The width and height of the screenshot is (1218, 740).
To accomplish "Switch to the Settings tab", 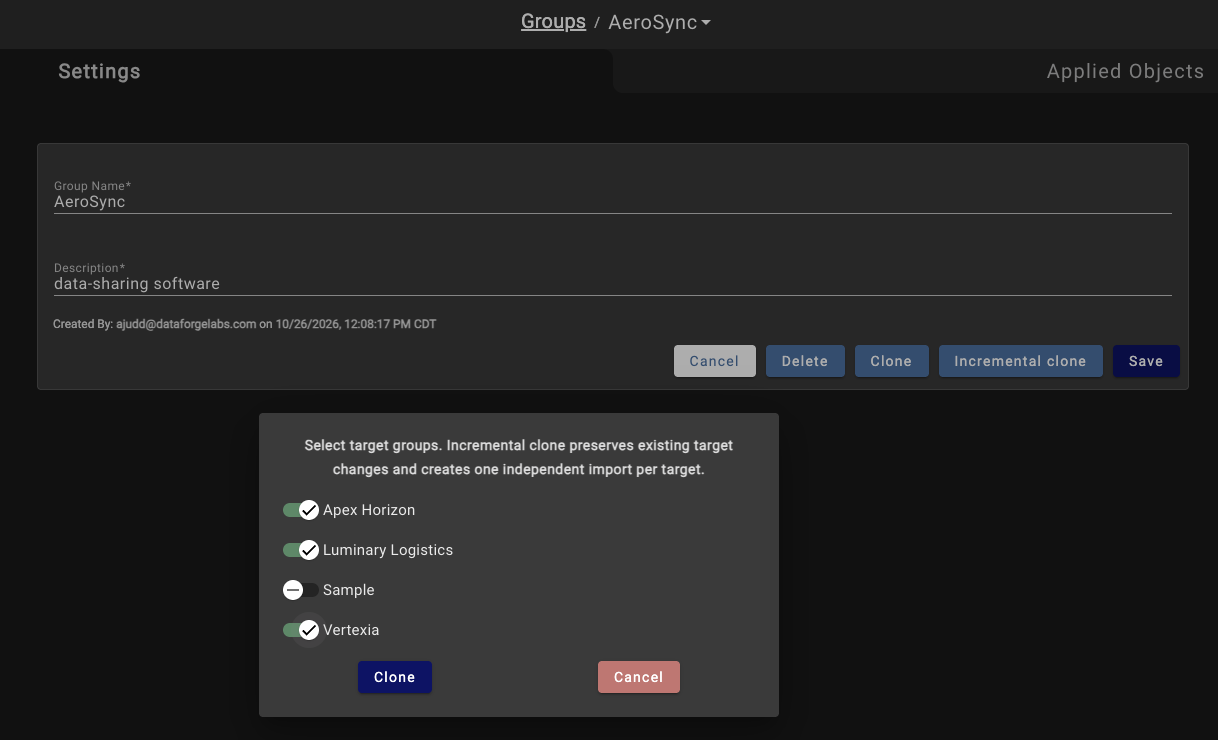I will coord(99,72).
